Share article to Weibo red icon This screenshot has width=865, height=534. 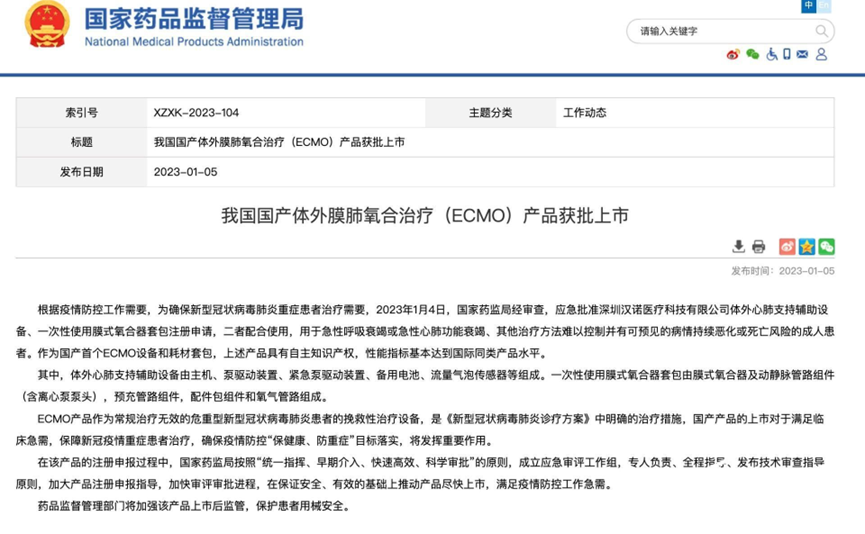(787, 246)
